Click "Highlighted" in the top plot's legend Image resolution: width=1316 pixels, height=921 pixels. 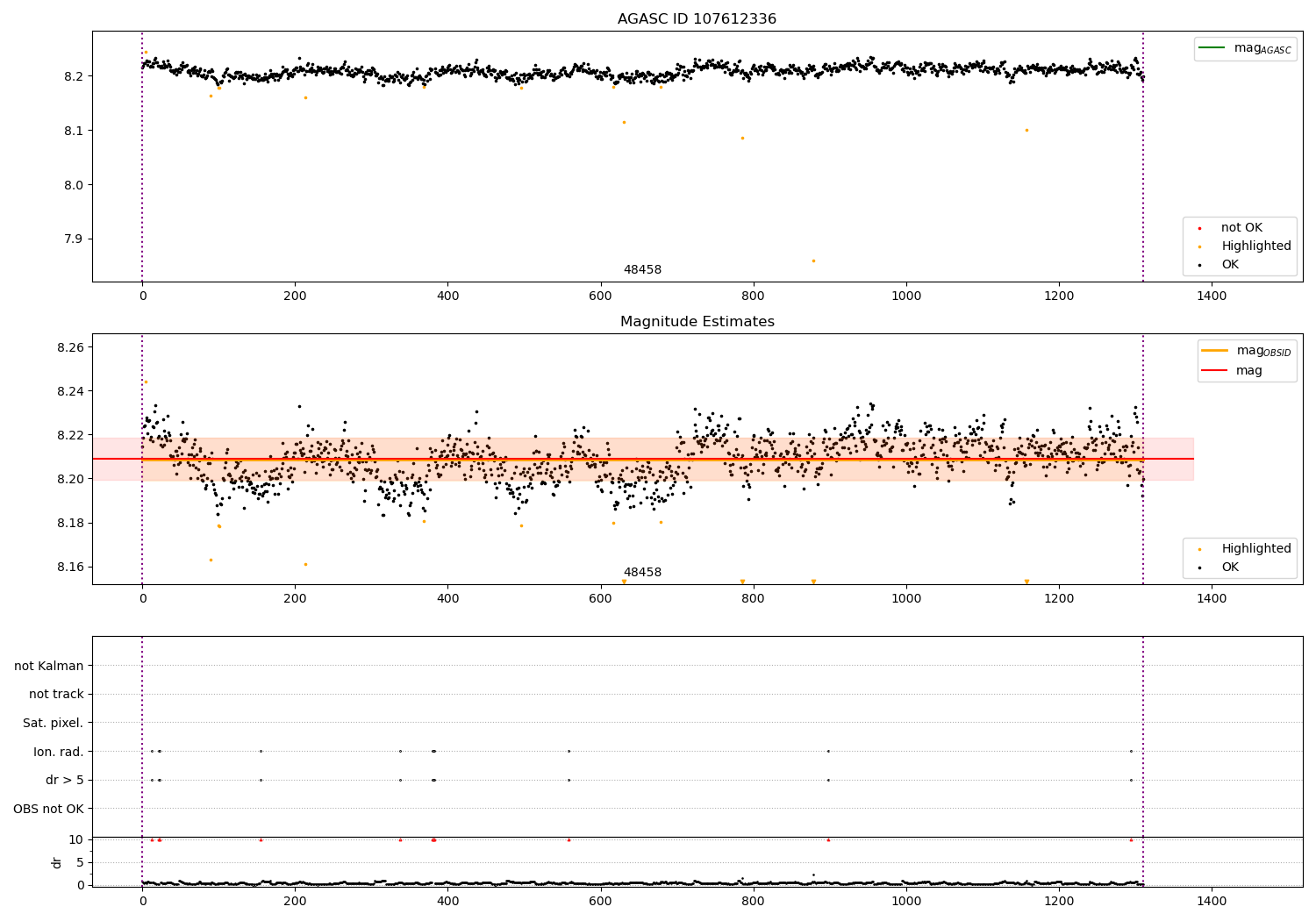click(1256, 246)
